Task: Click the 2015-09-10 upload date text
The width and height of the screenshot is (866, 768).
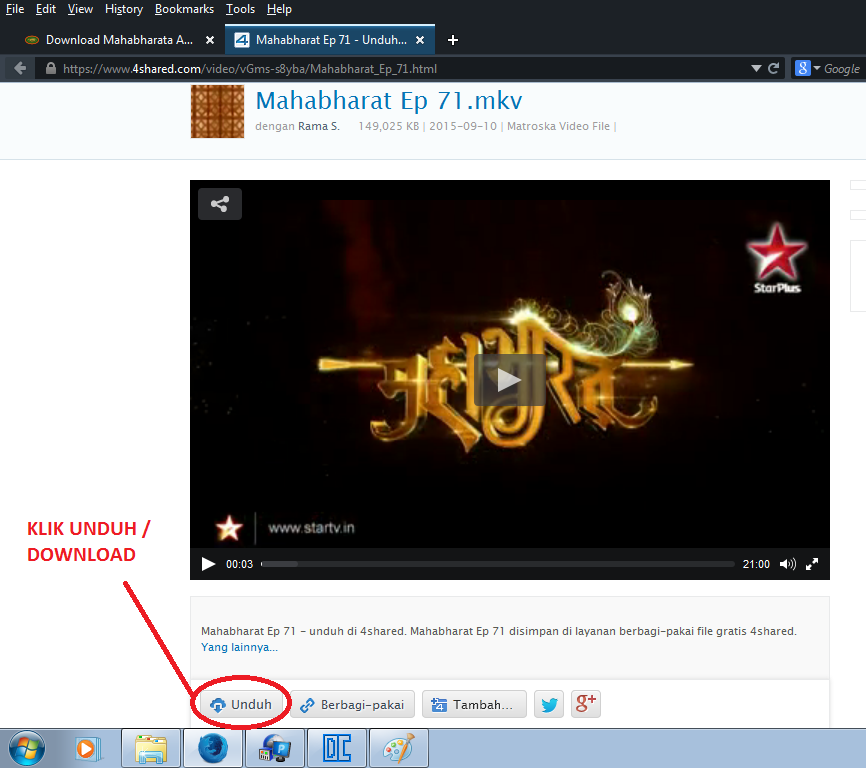Action: 463,126
